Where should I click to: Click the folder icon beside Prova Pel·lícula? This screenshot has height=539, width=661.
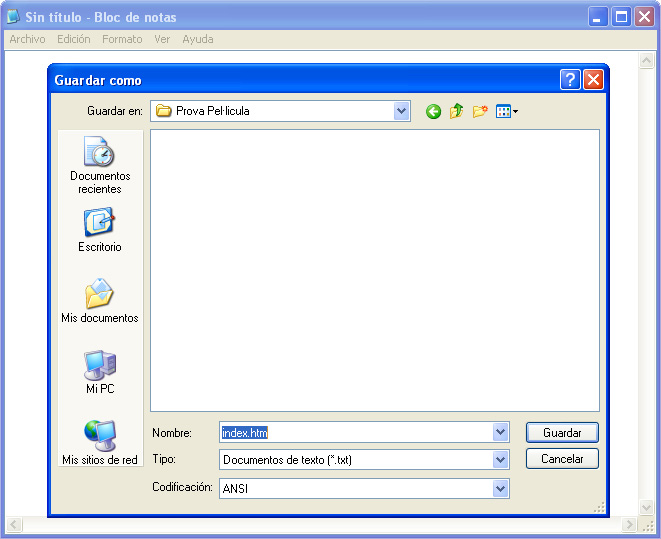(x=164, y=111)
